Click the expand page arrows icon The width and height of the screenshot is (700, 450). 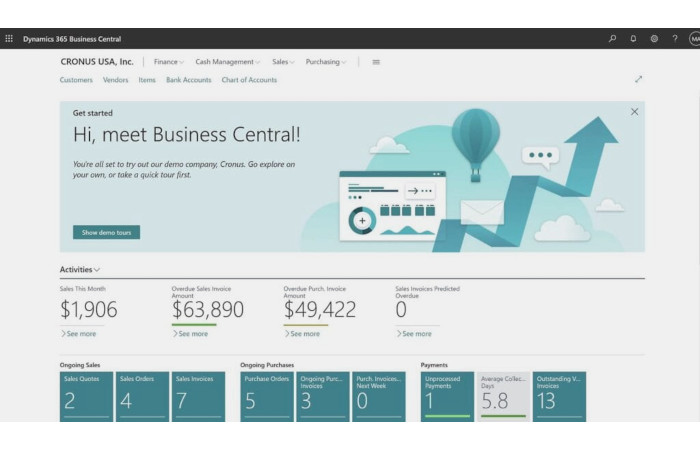tap(638, 79)
